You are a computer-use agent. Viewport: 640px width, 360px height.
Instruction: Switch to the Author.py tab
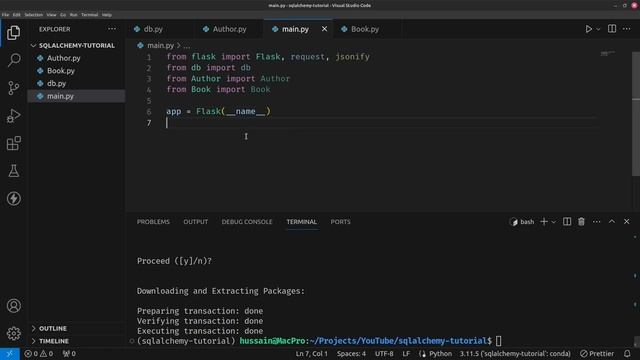[x=229, y=29]
